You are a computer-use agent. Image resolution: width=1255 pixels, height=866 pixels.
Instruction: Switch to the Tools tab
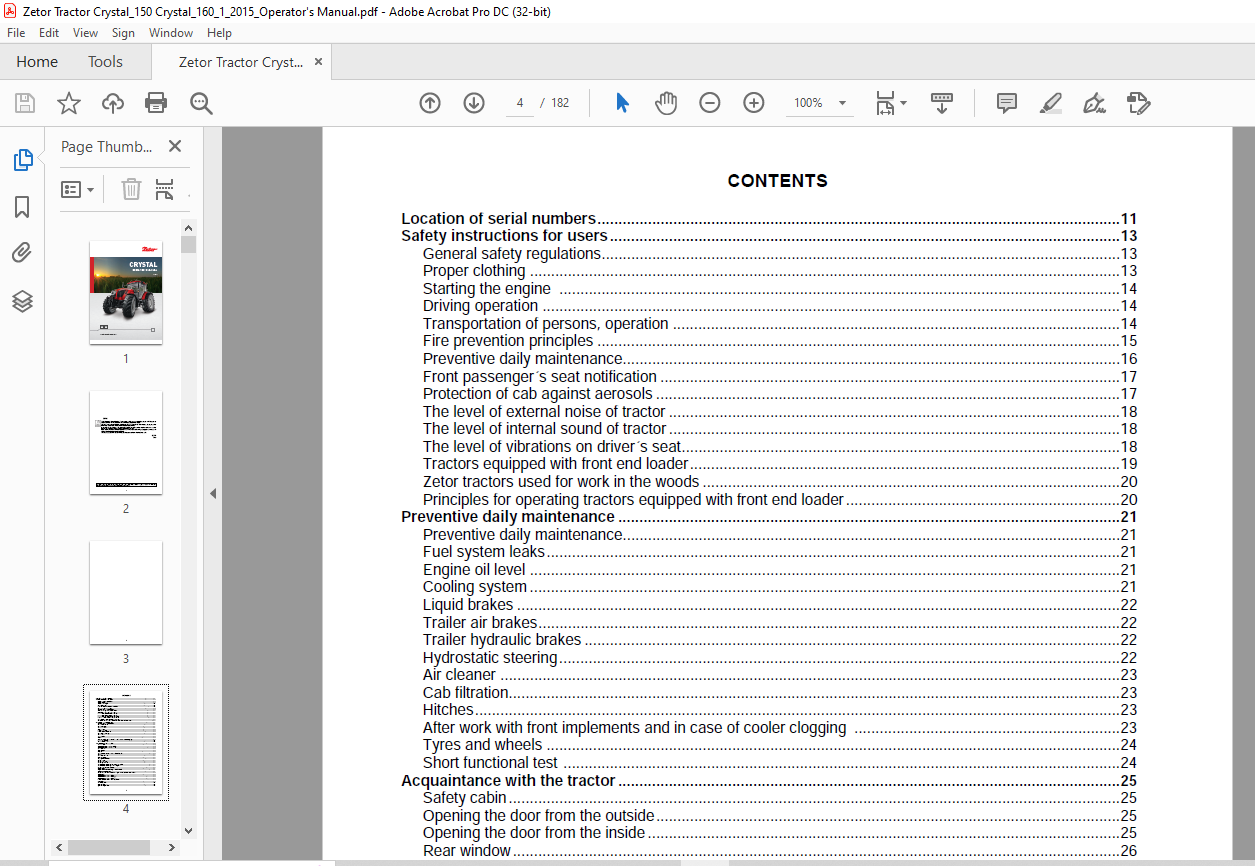[105, 61]
